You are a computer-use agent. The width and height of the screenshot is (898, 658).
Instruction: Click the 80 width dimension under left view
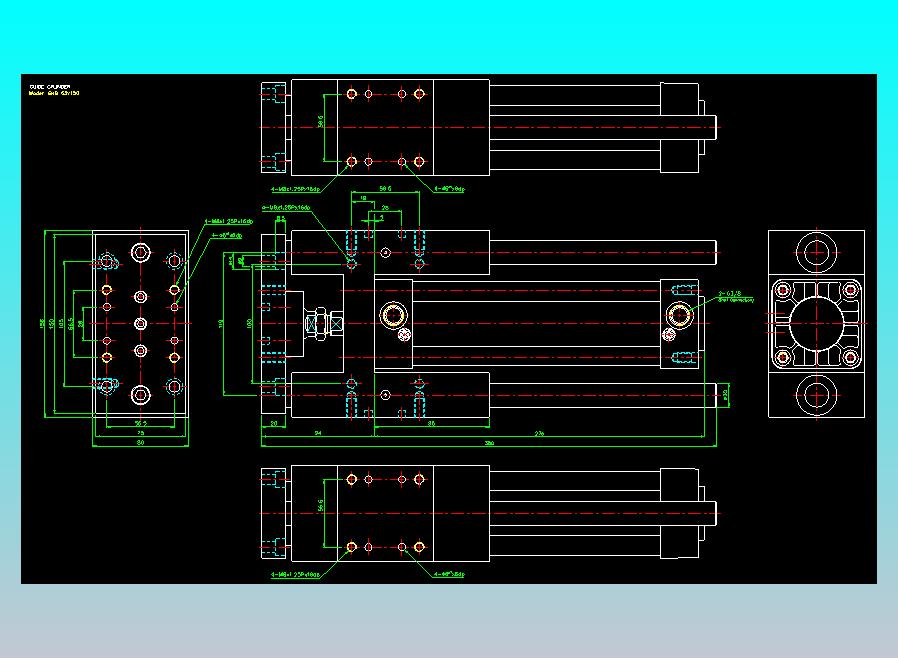click(140, 443)
